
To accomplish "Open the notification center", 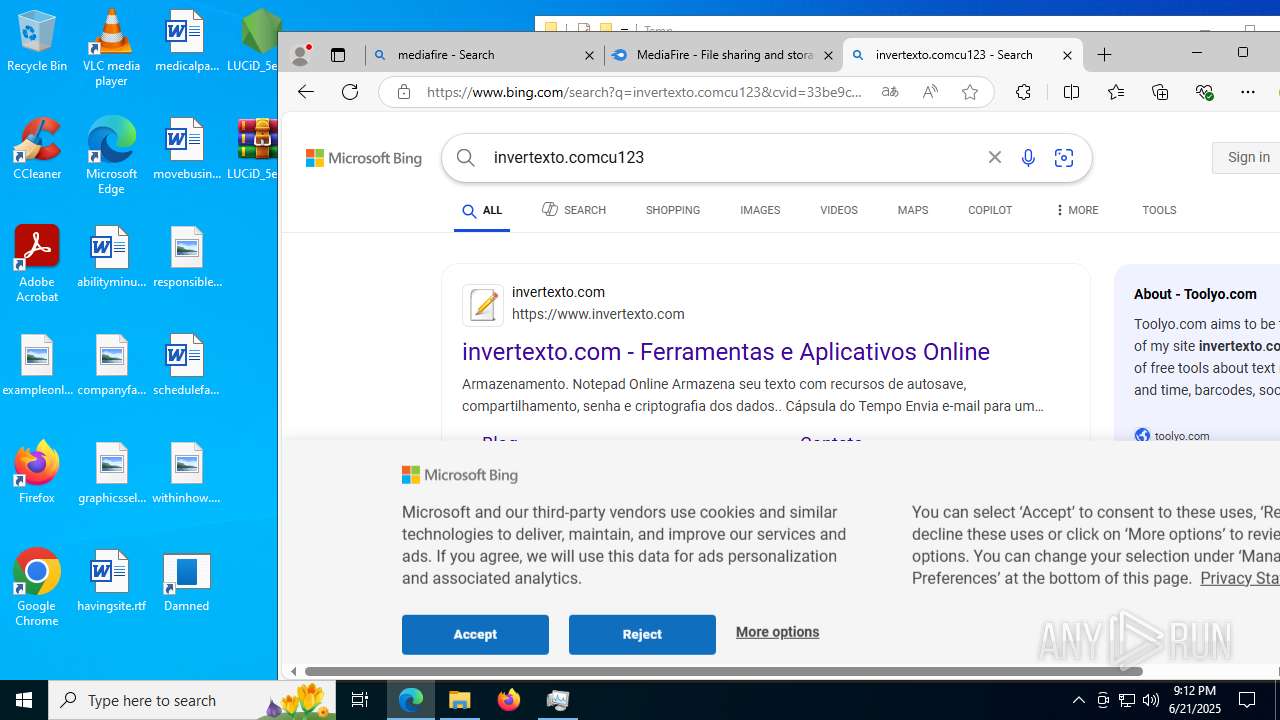I will pos(1248,700).
